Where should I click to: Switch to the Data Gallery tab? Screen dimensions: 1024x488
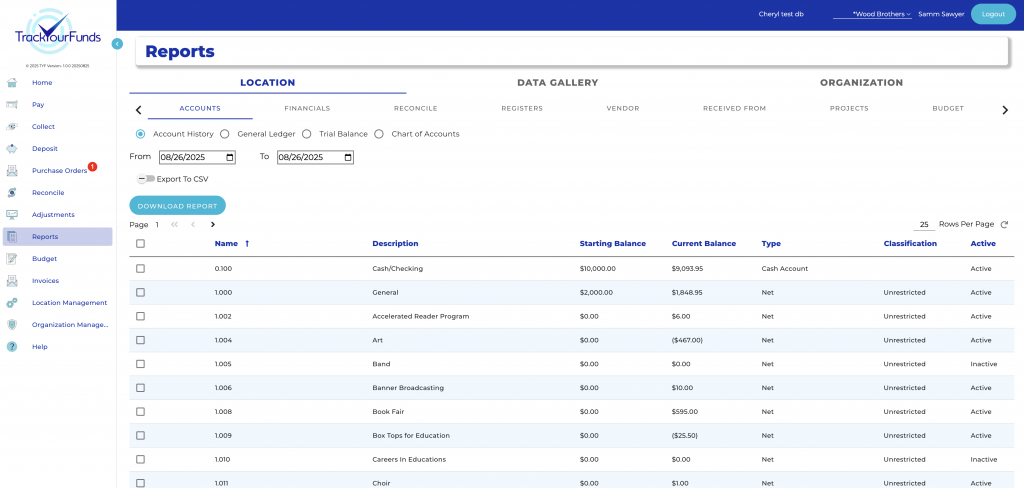click(557, 83)
